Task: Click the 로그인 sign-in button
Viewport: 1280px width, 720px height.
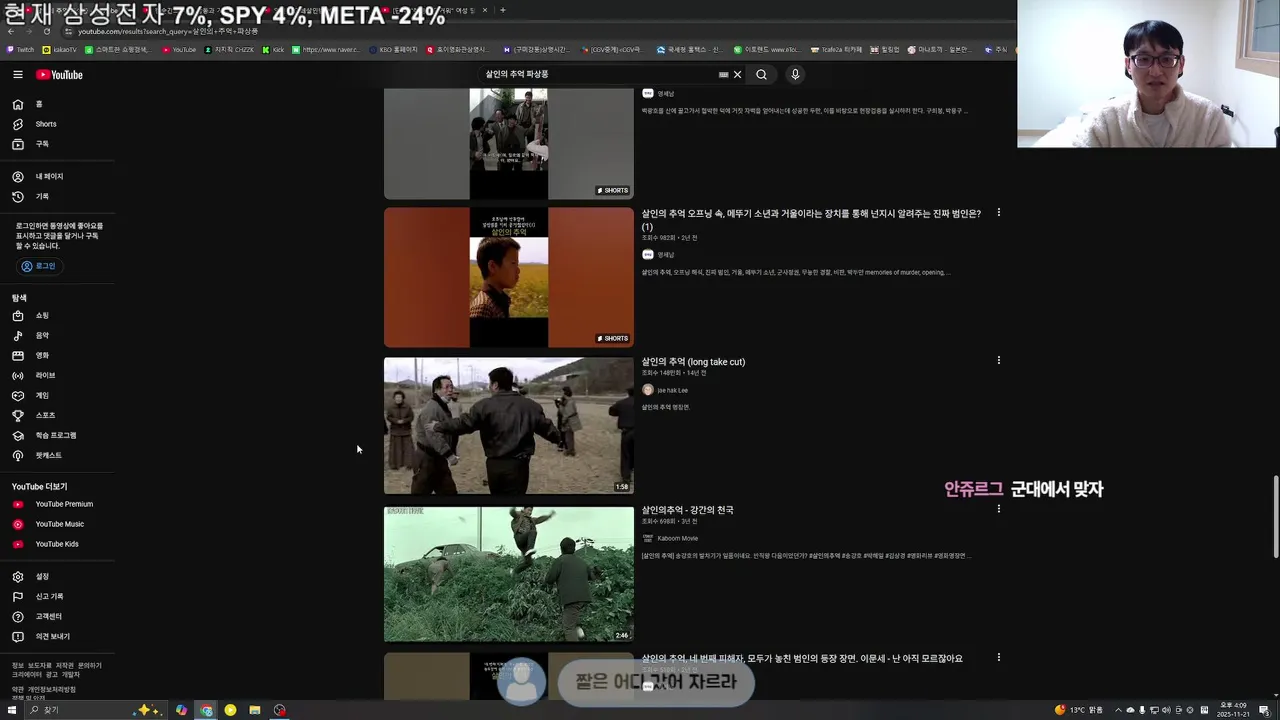Action: (x=39, y=266)
